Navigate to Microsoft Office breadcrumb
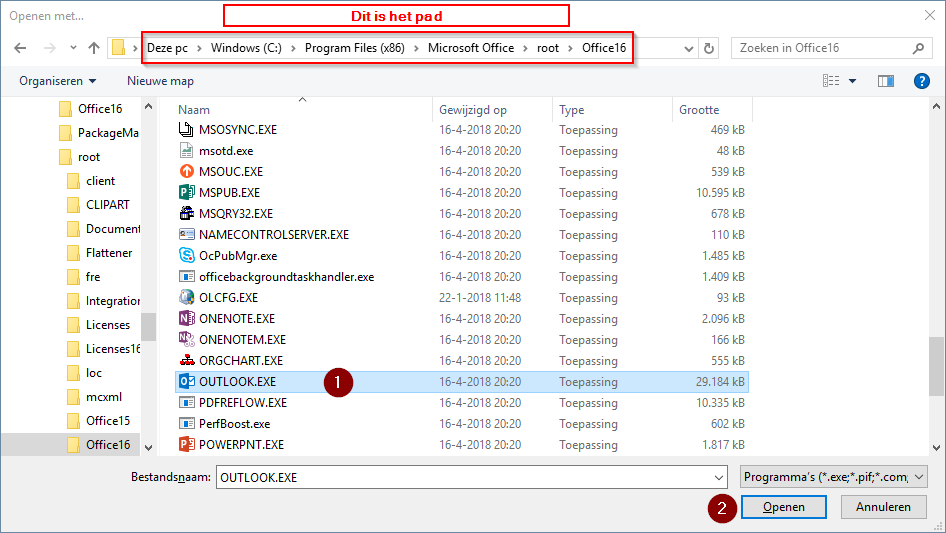Viewport: 946px width, 533px height. coord(471,48)
